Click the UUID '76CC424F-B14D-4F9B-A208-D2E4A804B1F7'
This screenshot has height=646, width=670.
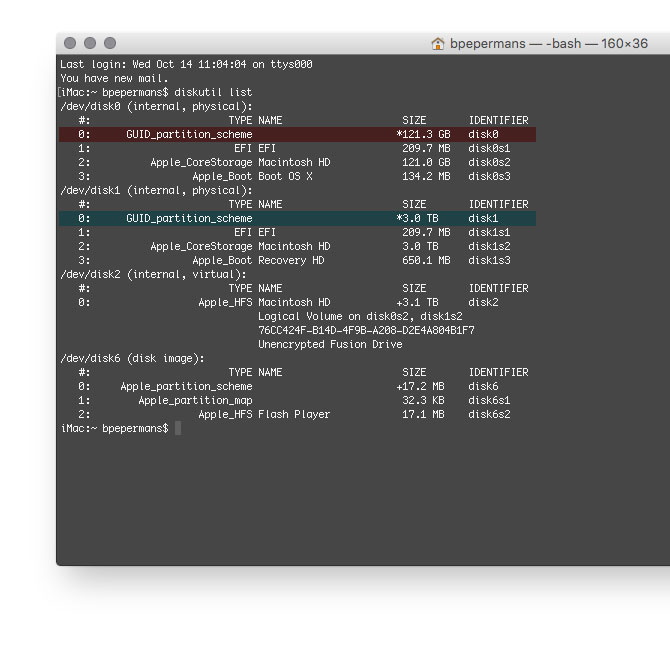pyautogui.click(x=366, y=330)
